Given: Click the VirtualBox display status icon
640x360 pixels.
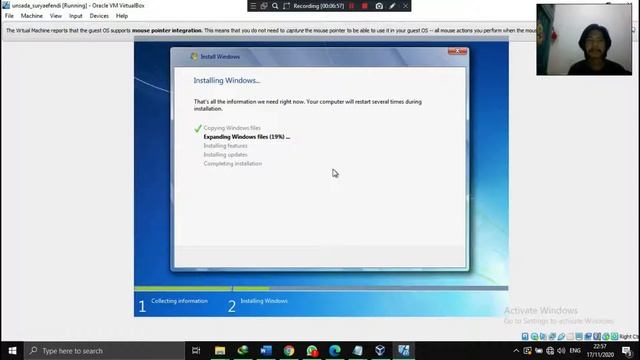Looking at the screenshot, I should (579, 336).
